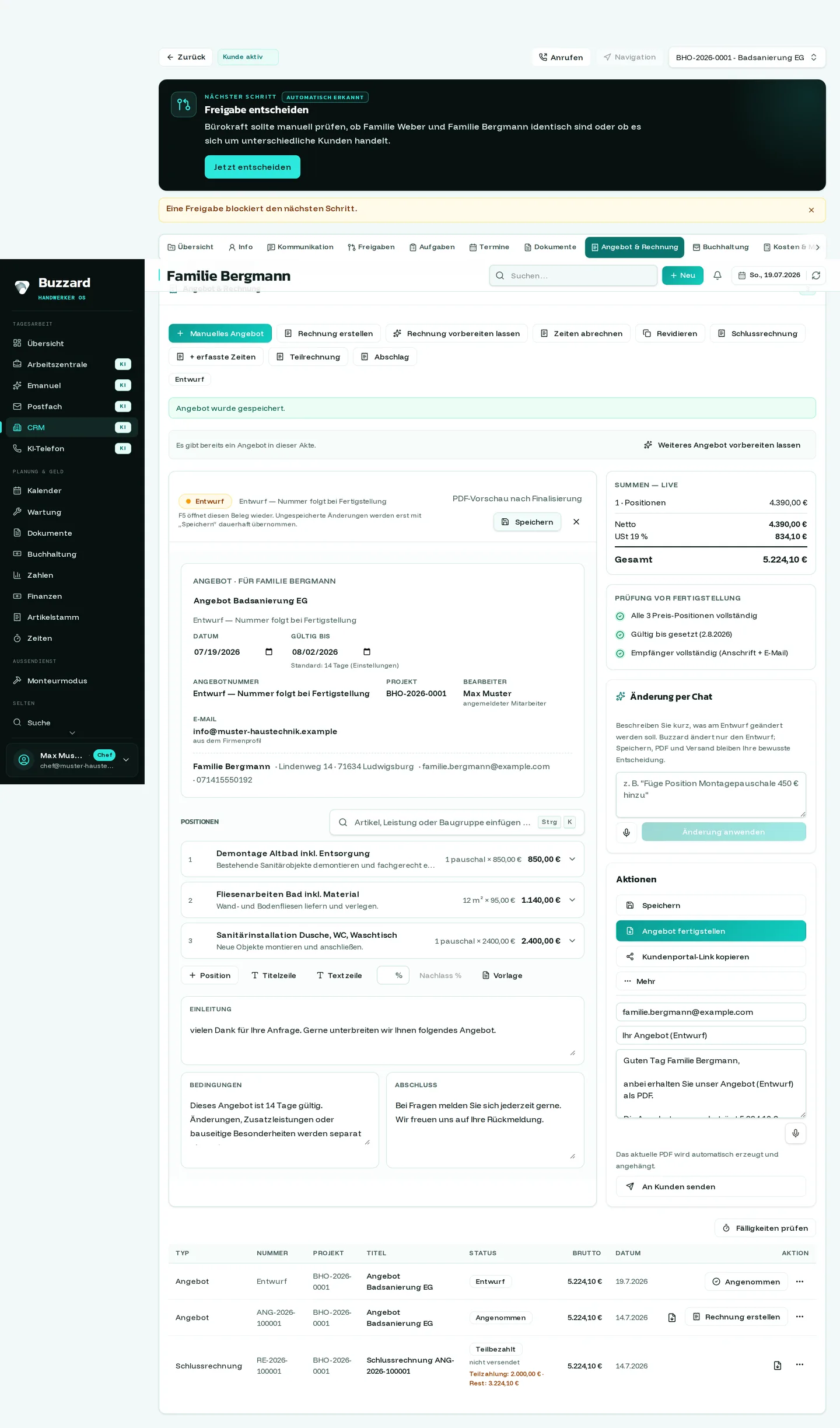Open more actions for the Entwurf Angebot row
Image resolution: width=840 pixels, height=1428 pixels.
click(x=800, y=1282)
